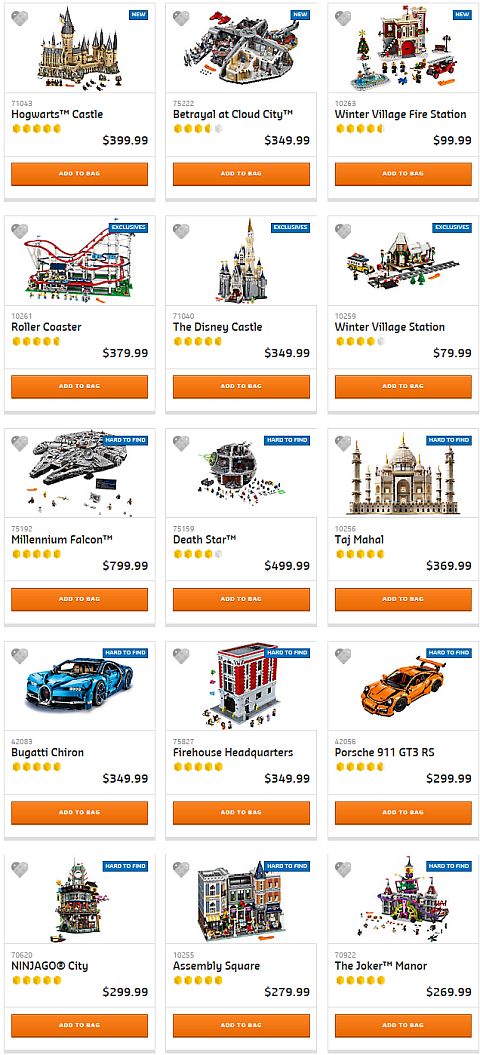The image size is (480, 1055).
Task: Click the heart icon on Porsche 911 GT3 RS
Action: click(343, 656)
